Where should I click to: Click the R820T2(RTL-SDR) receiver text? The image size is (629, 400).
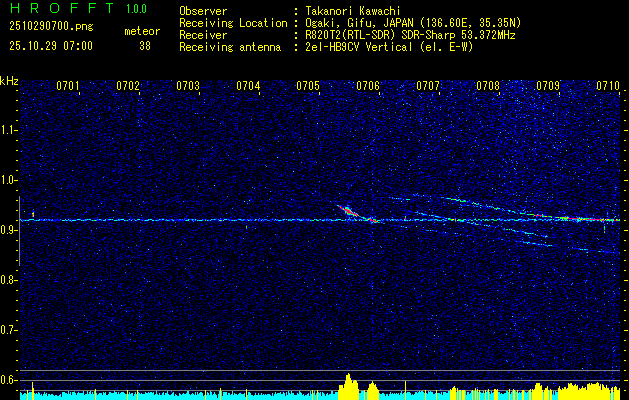[410, 35]
